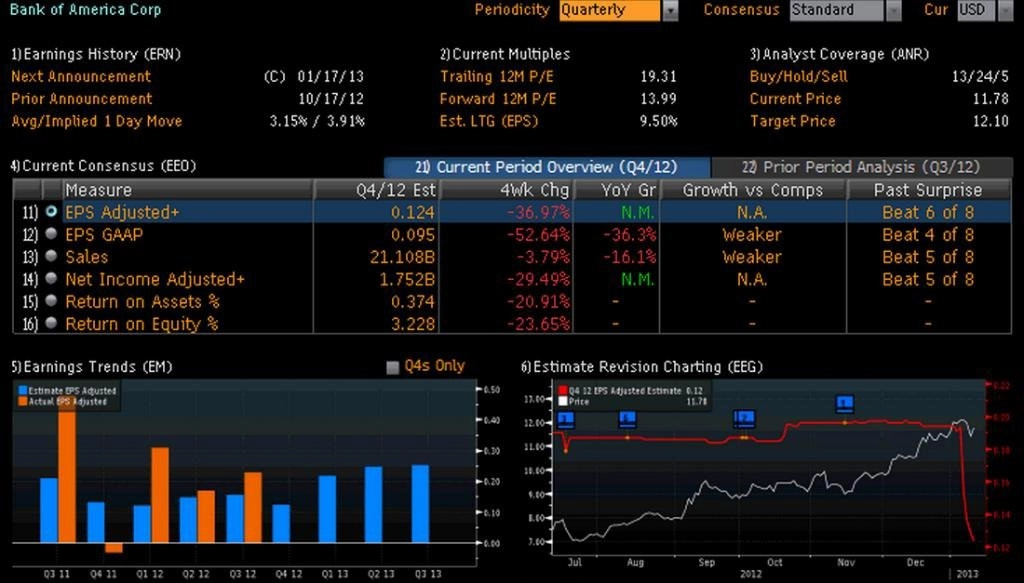Viewport: 1024px width, 583px height.
Task: Click the Next Announcement date 01/17/13
Action: [330, 76]
